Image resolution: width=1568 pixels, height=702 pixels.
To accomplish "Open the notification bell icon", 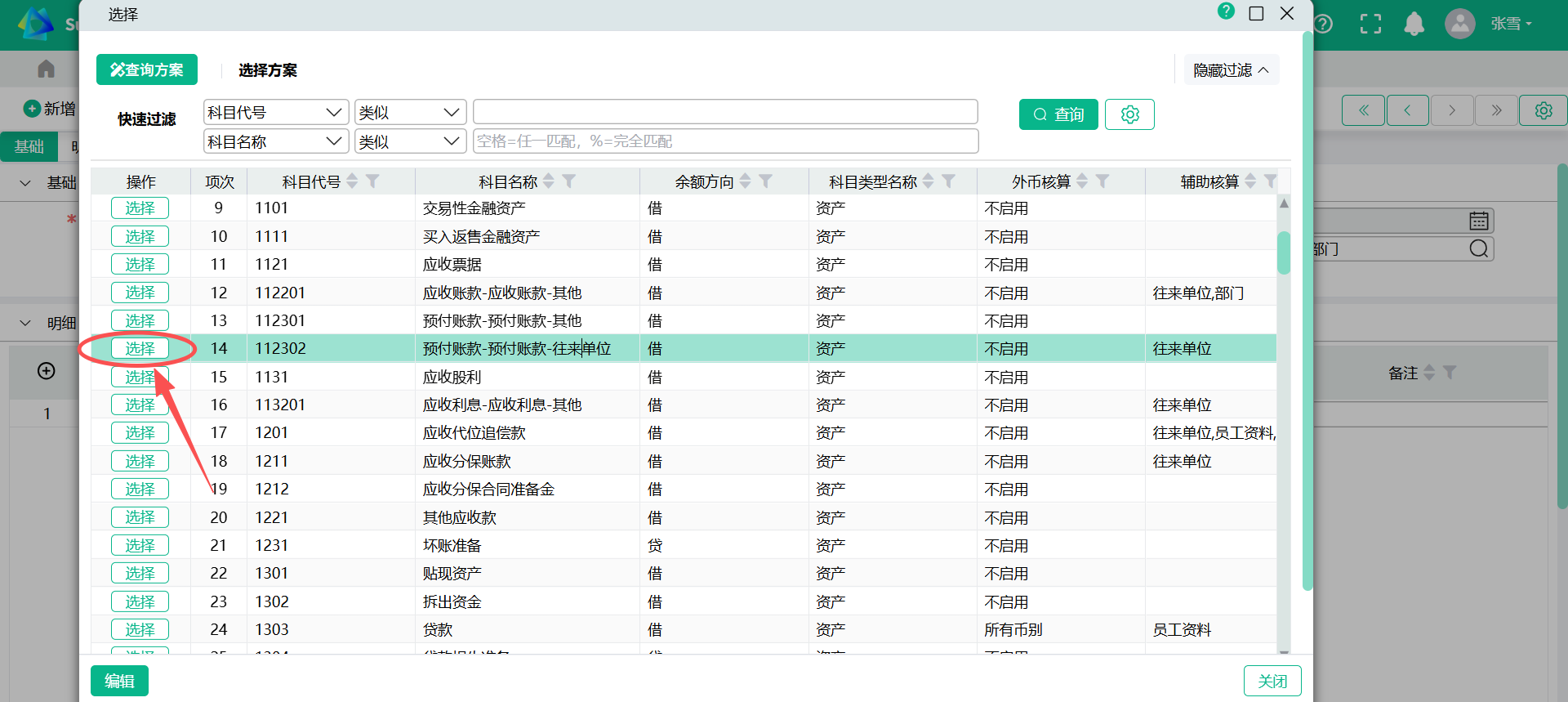I will pyautogui.click(x=1414, y=25).
